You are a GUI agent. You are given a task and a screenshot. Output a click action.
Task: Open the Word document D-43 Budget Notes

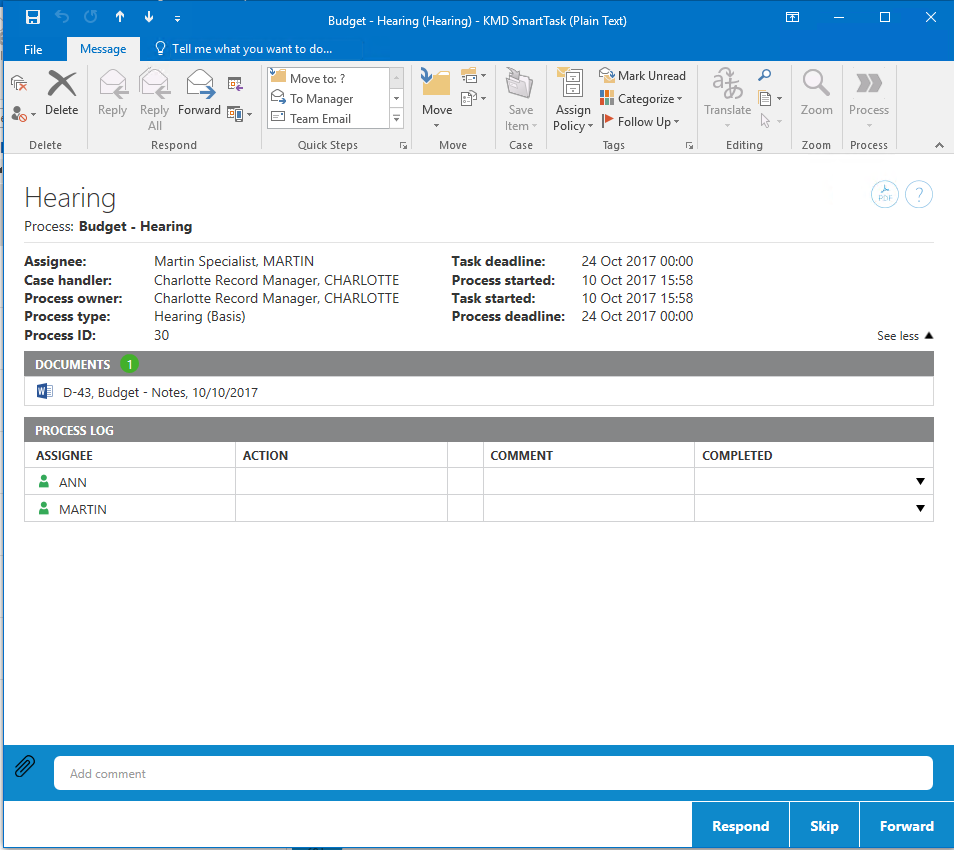pyautogui.click(x=160, y=392)
